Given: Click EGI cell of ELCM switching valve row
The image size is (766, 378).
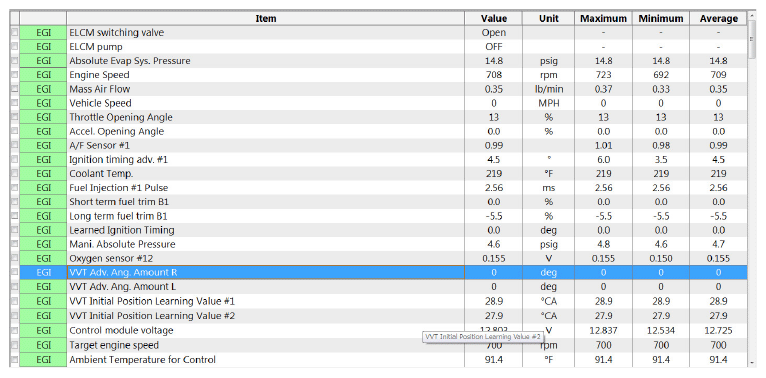Looking at the screenshot, I should pos(43,33).
